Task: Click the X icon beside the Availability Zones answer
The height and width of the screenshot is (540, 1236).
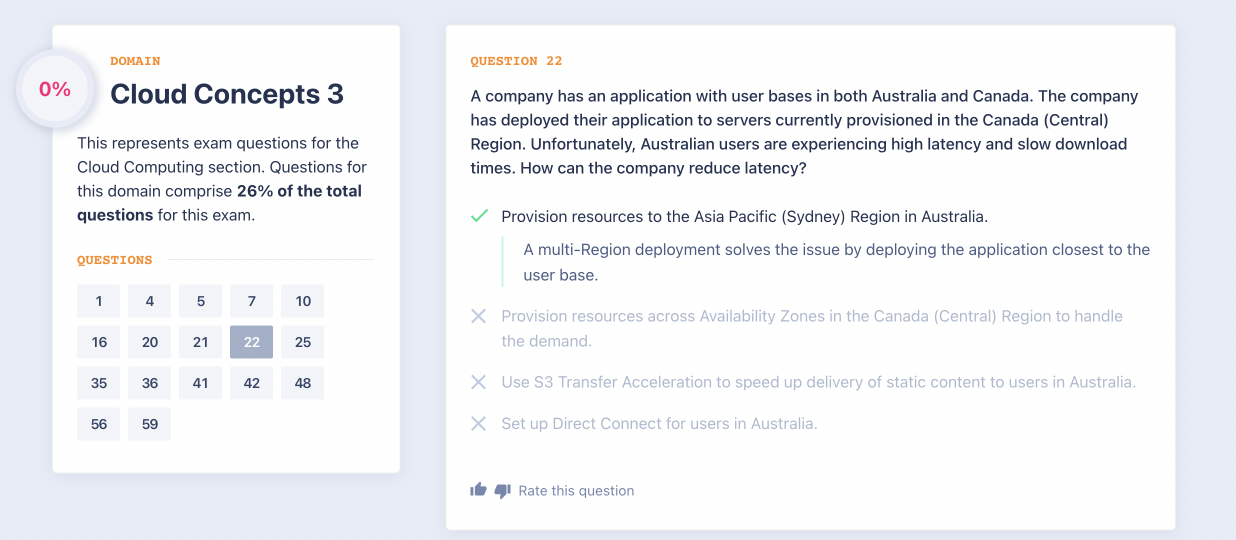Action: coord(479,316)
